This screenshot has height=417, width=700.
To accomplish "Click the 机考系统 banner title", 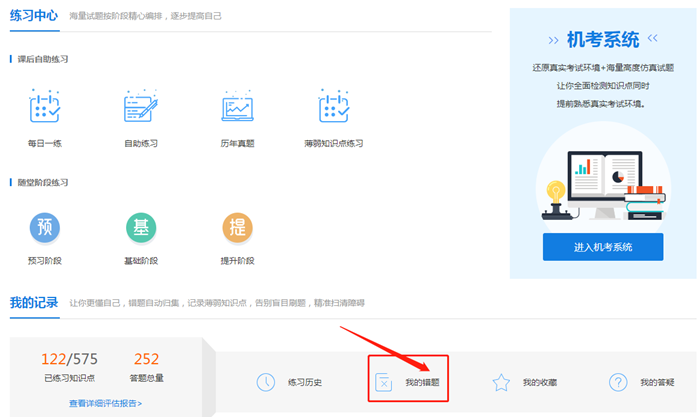I will coord(603,40).
